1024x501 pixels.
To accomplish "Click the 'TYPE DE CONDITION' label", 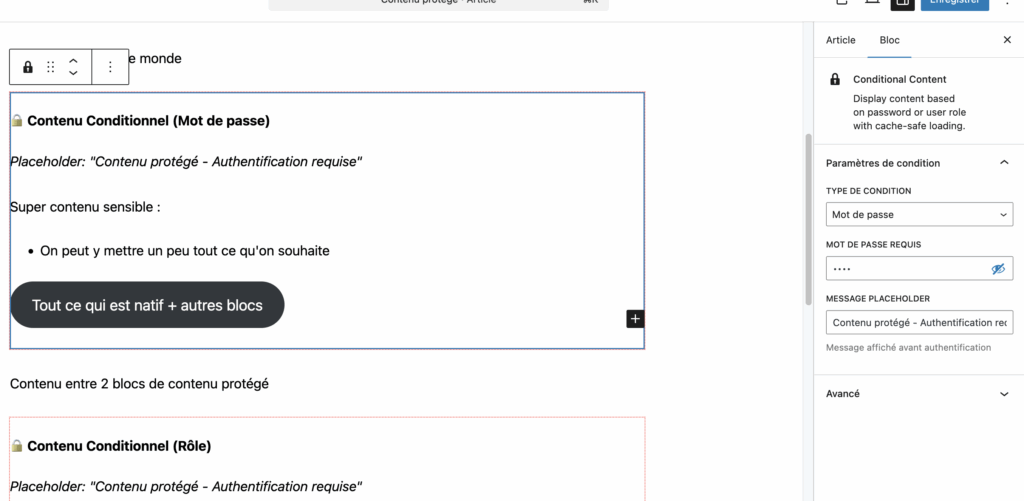I will click(x=869, y=191).
